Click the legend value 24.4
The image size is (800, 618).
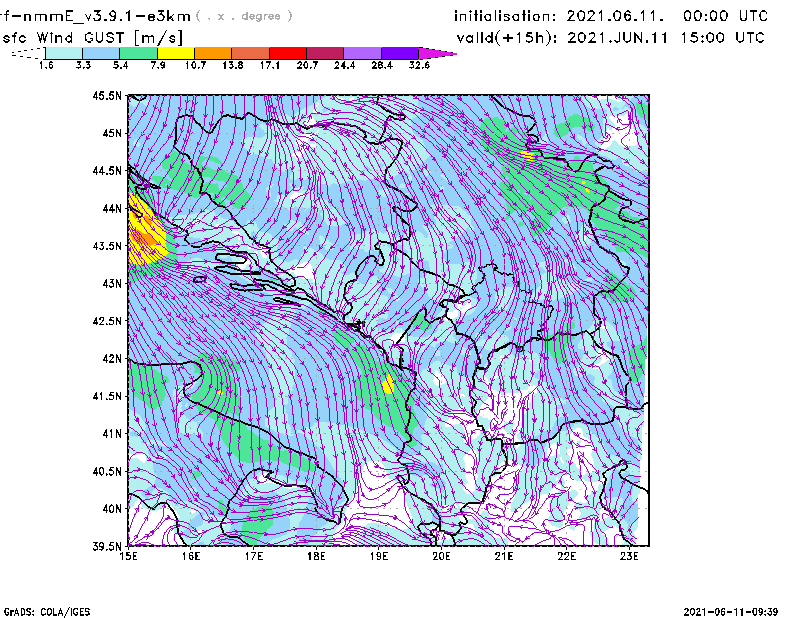(x=344, y=65)
